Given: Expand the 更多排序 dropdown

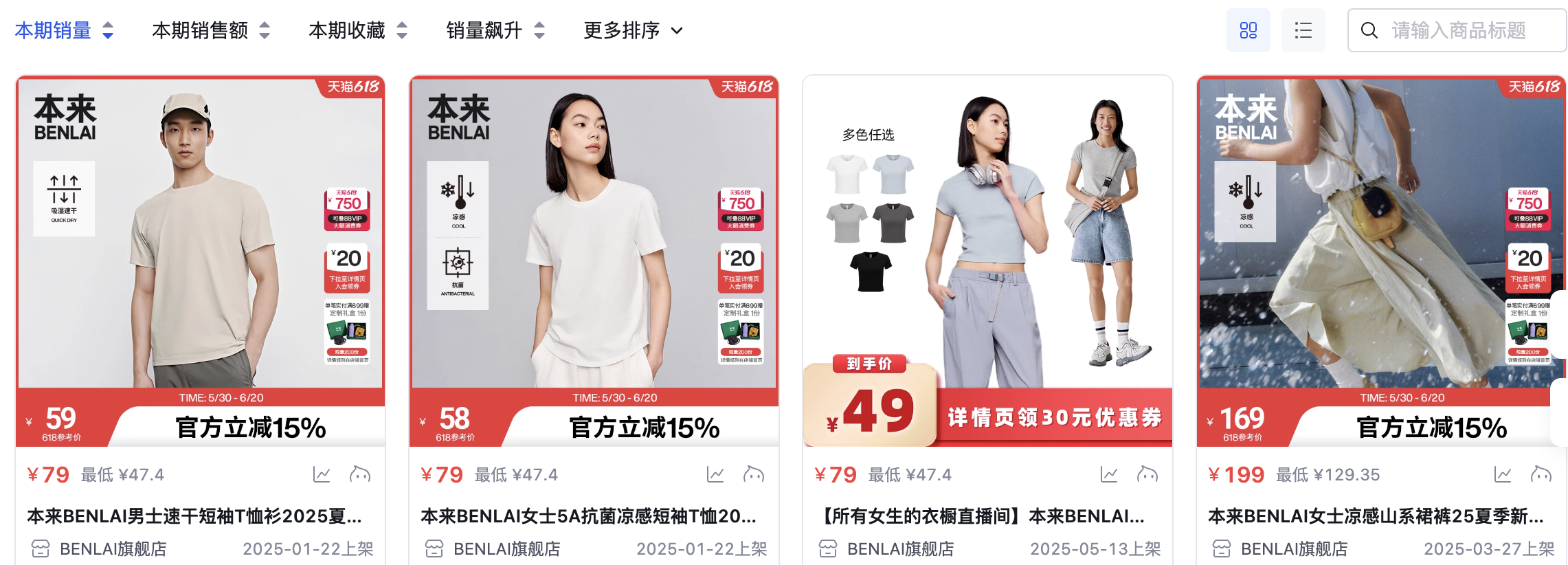Looking at the screenshot, I should pyautogui.click(x=633, y=30).
